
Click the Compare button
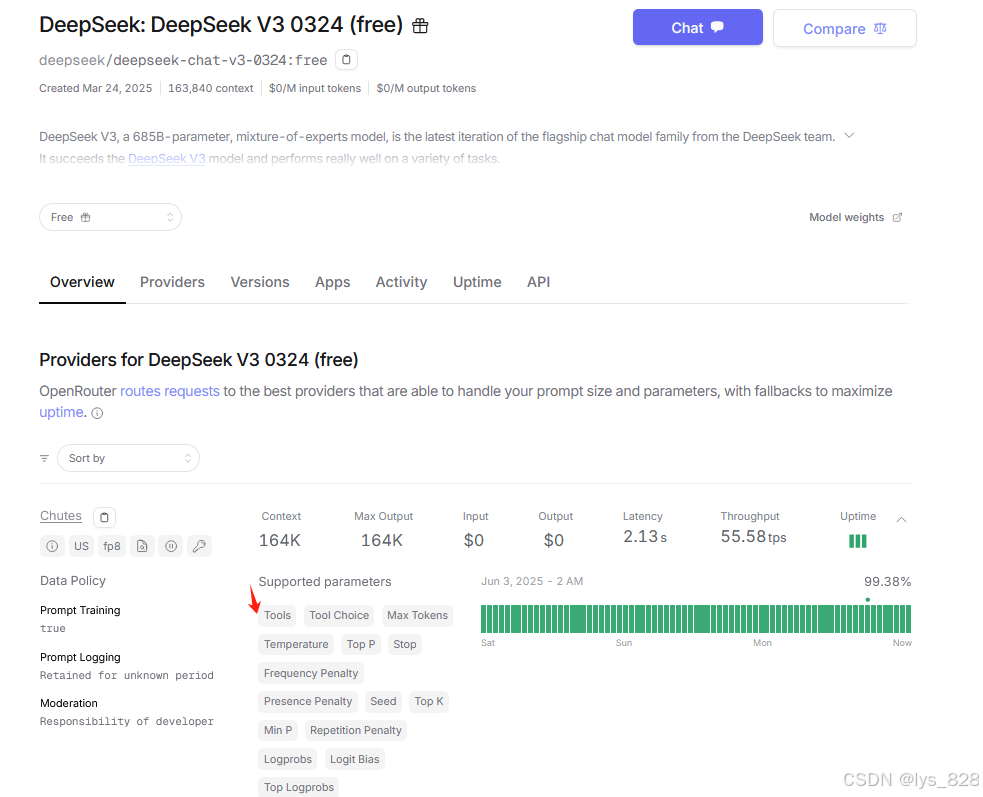pyautogui.click(x=844, y=28)
